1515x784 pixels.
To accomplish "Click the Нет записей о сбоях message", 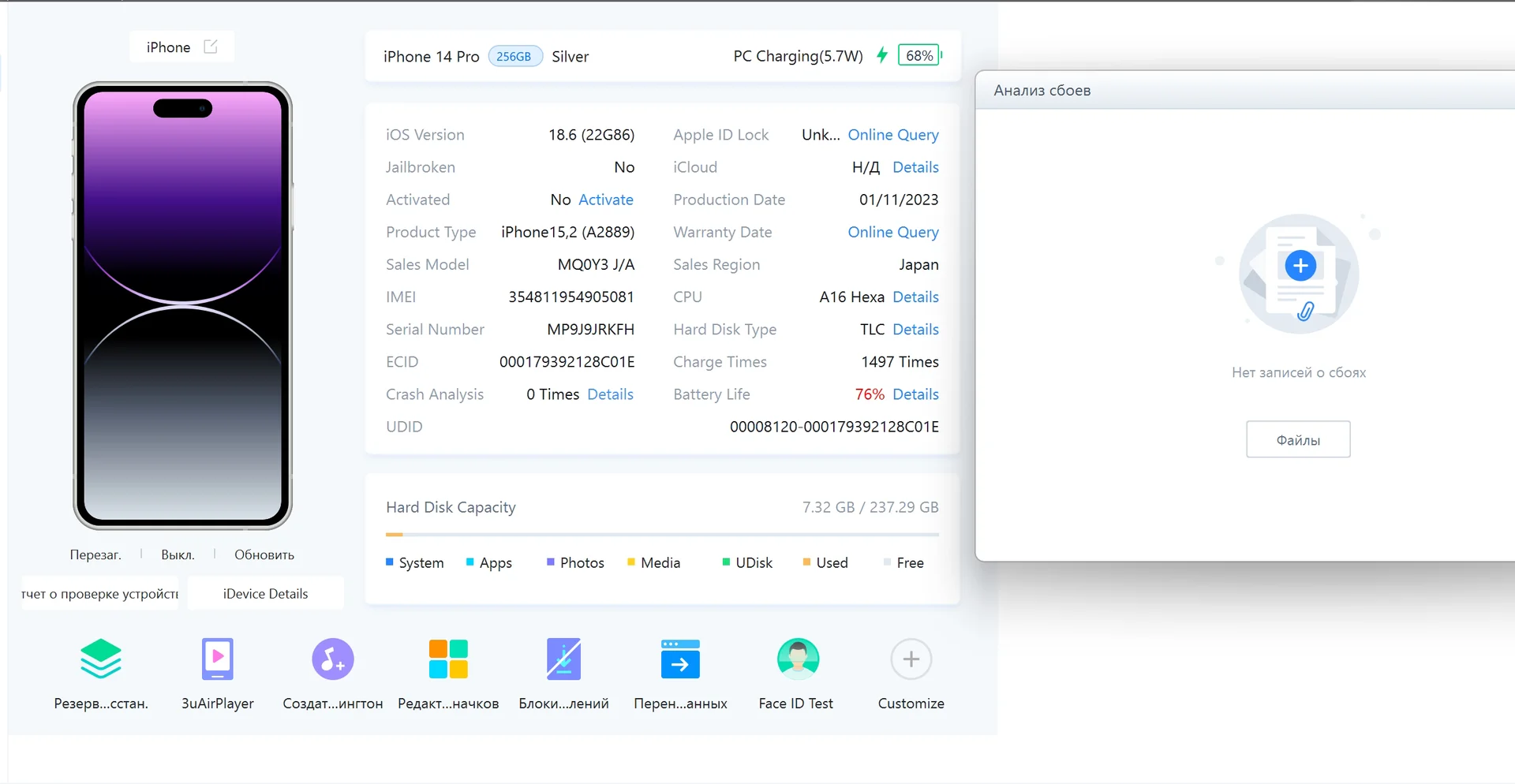I will tap(1299, 372).
